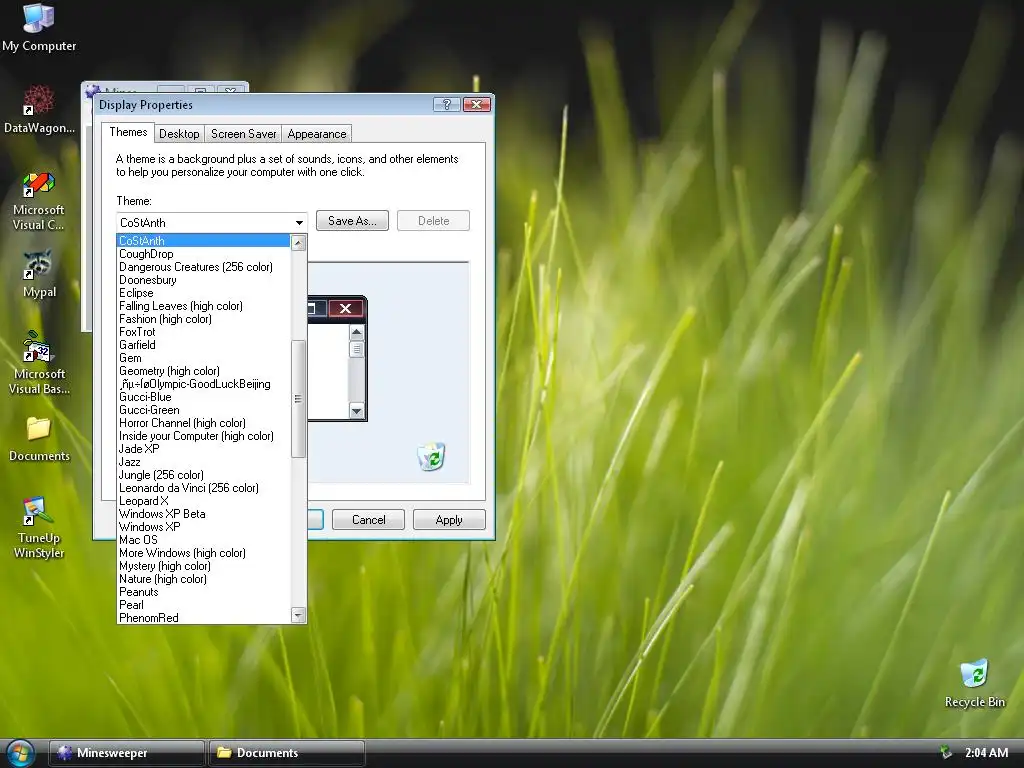Open the My Computer desktop icon
Image resolution: width=1024 pixels, height=768 pixels.
[39, 27]
